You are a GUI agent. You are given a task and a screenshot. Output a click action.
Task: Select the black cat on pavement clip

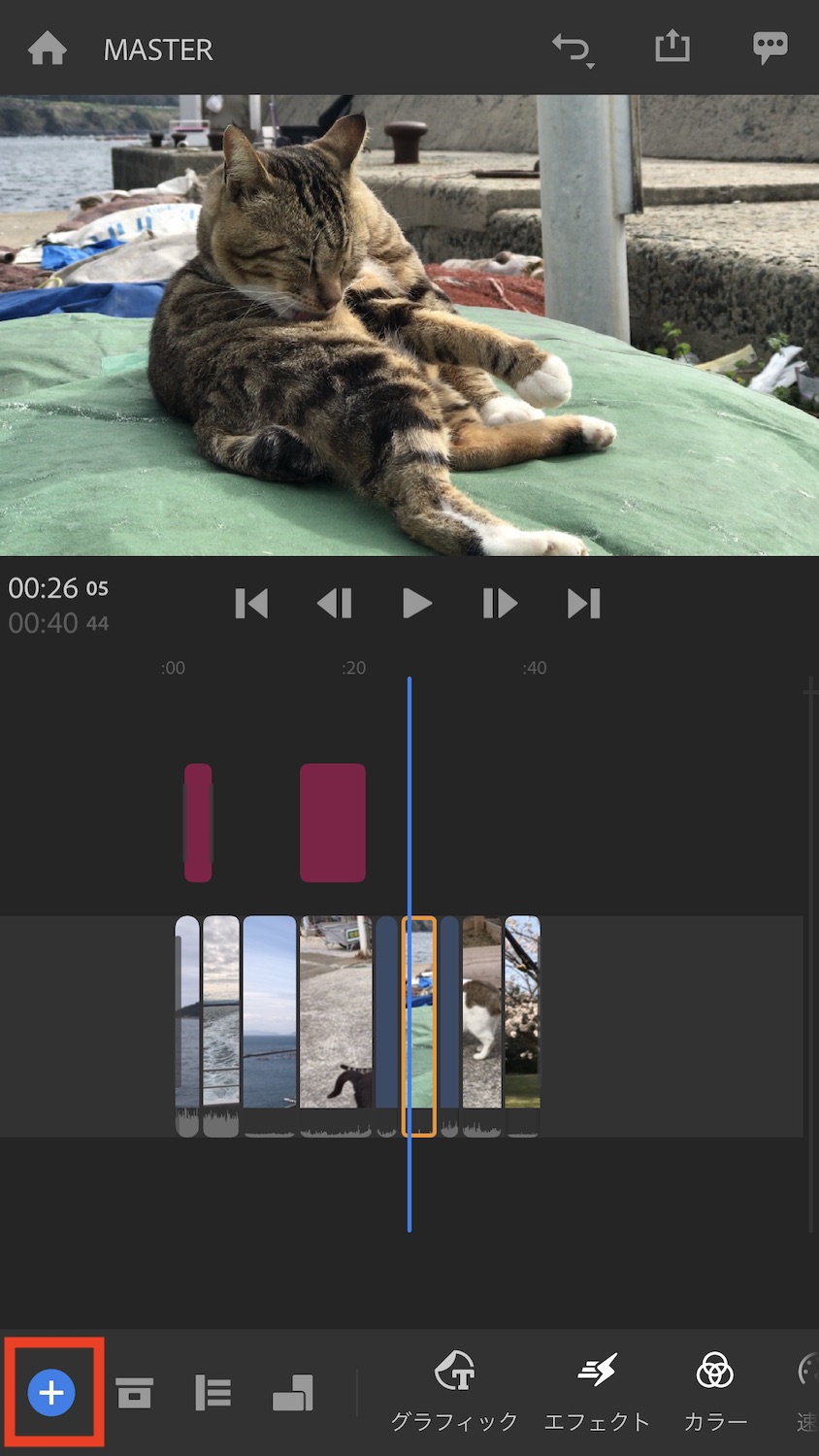click(336, 1026)
